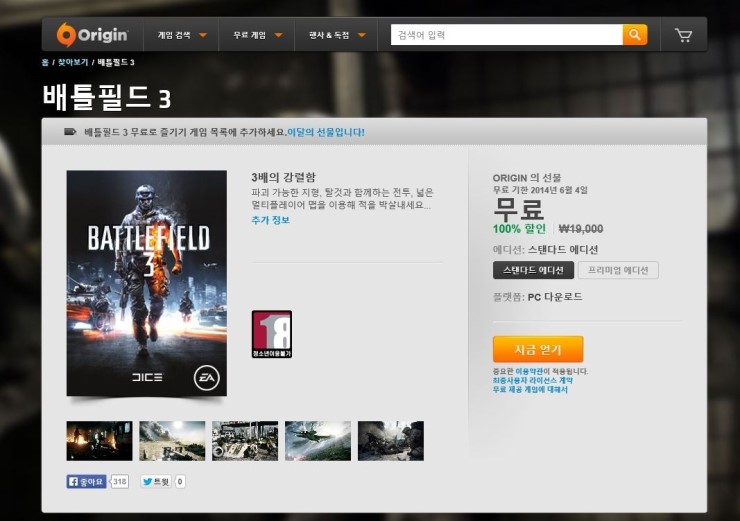The image size is (740, 521).
Task: Click the Battlefield 3 cover art image
Action: tap(146, 283)
